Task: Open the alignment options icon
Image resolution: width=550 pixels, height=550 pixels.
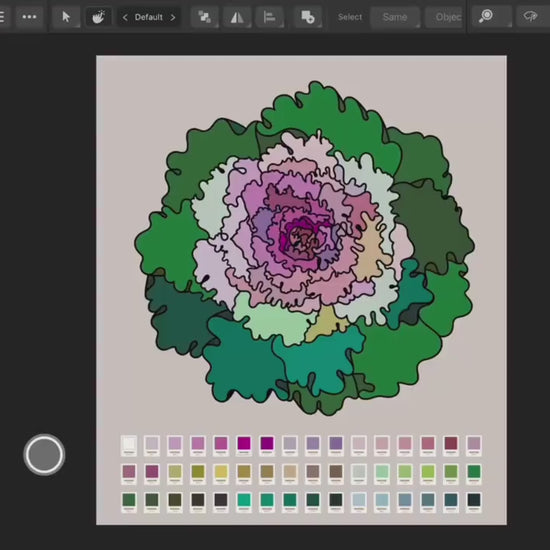Action: tap(269, 16)
